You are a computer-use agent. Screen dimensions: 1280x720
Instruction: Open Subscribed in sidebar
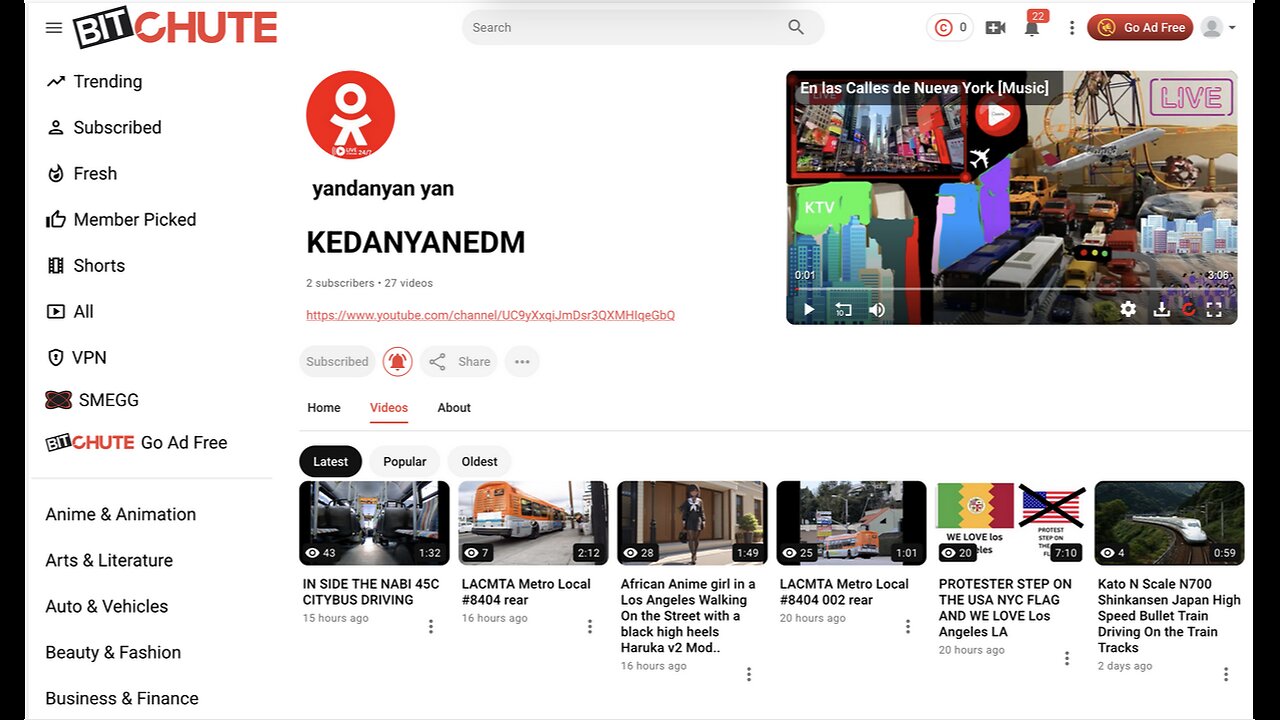point(104,128)
